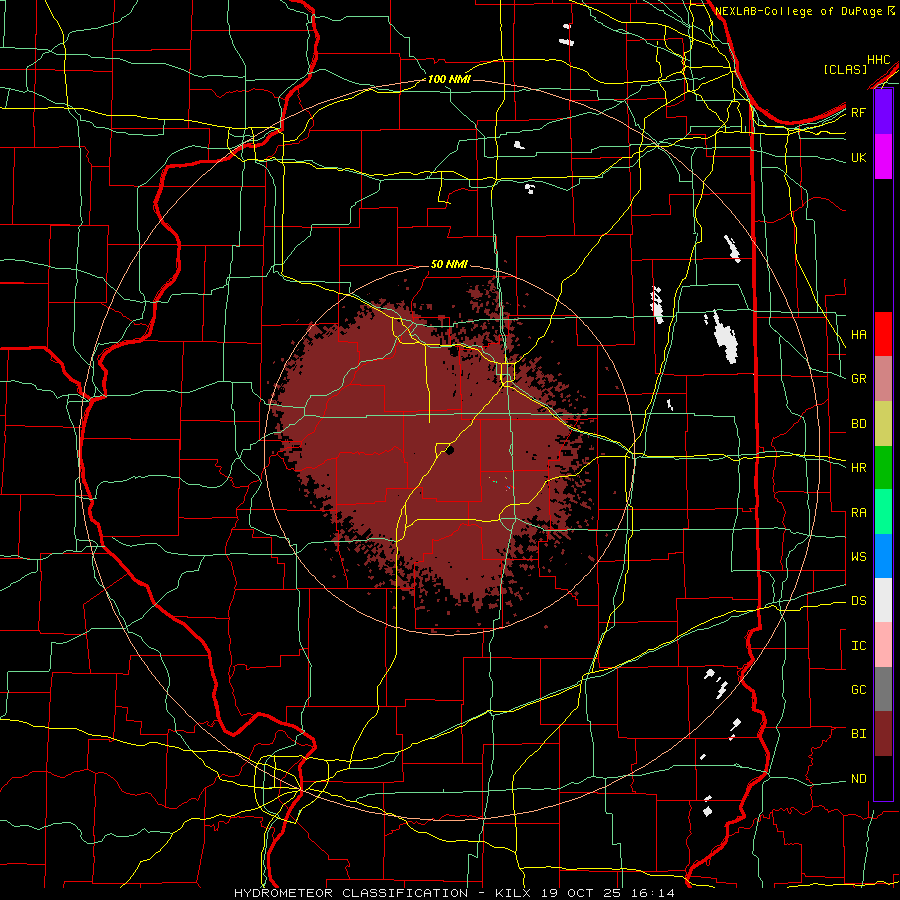The image size is (900, 900).
Task: Select the red HA legend swatch
Action: (x=883, y=334)
